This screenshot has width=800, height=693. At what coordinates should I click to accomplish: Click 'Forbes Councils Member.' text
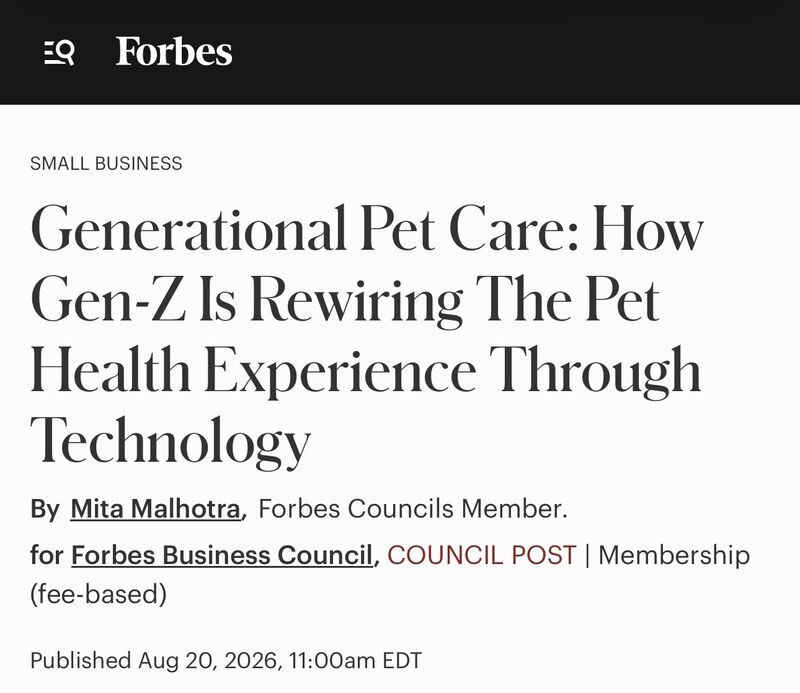tap(413, 508)
